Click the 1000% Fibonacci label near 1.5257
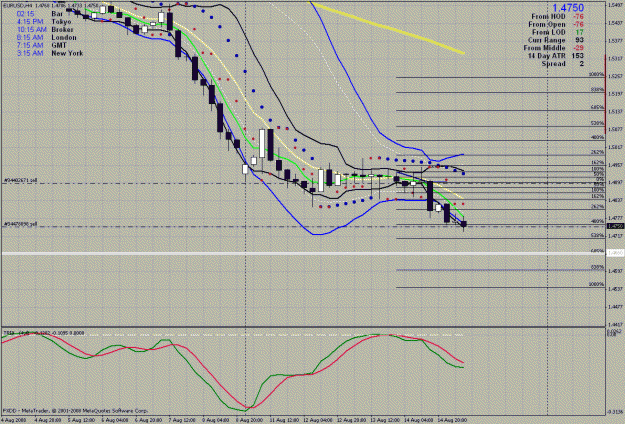 point(597,75)
